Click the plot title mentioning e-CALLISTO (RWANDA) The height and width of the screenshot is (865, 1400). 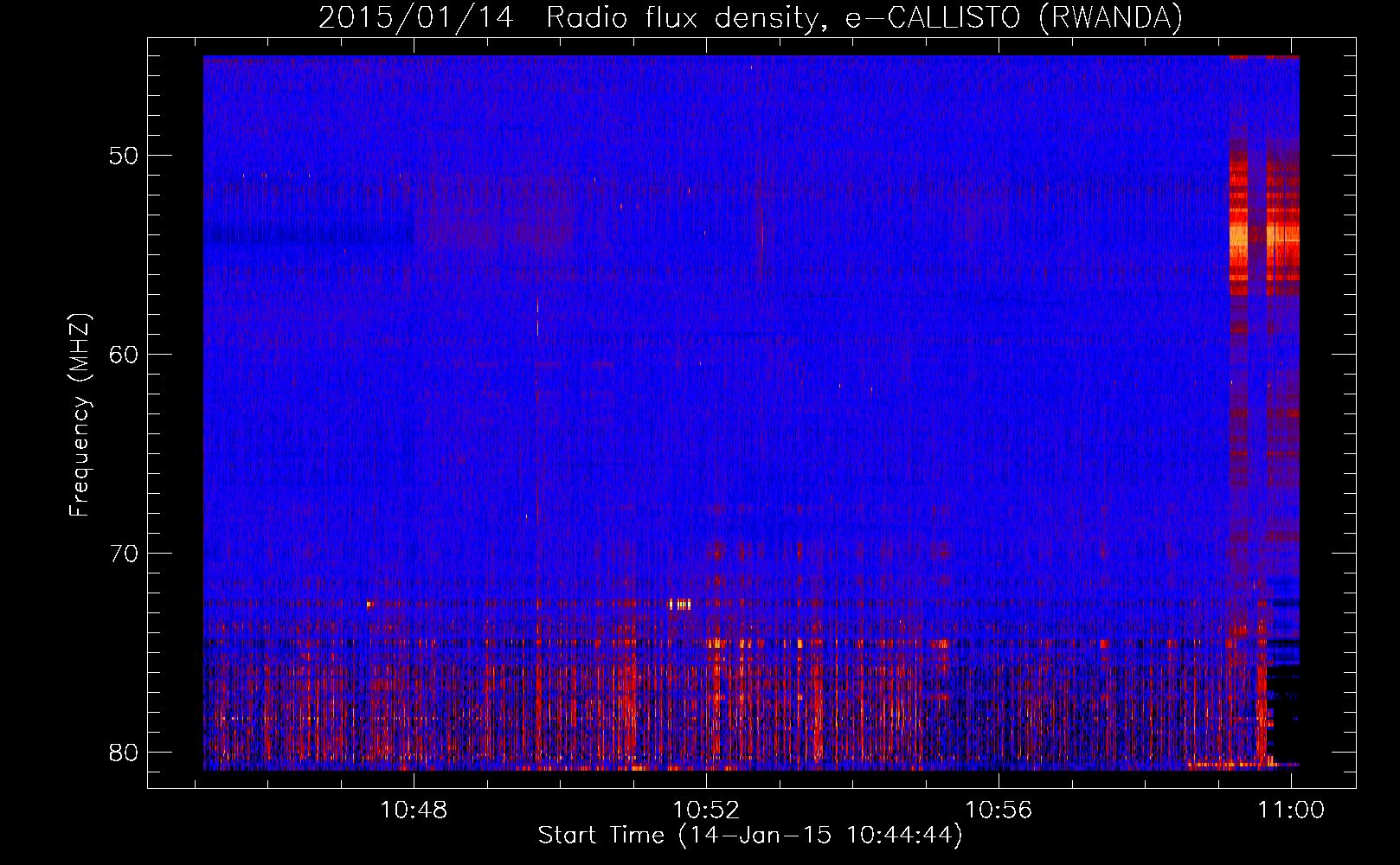click(x=750, y=17)
